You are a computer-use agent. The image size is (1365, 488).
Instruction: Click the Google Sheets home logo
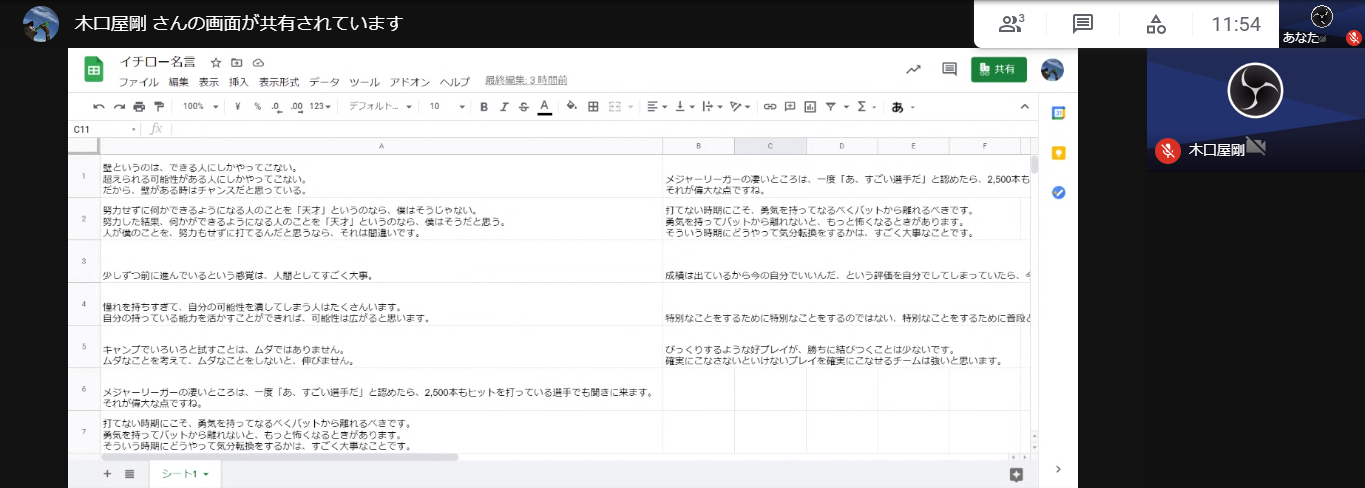[x=94, y=70]
